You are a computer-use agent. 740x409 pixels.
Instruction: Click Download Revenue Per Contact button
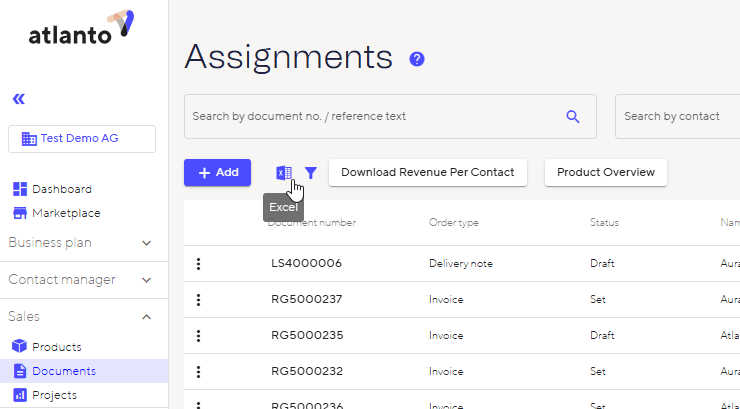click(x=427, y=172)
